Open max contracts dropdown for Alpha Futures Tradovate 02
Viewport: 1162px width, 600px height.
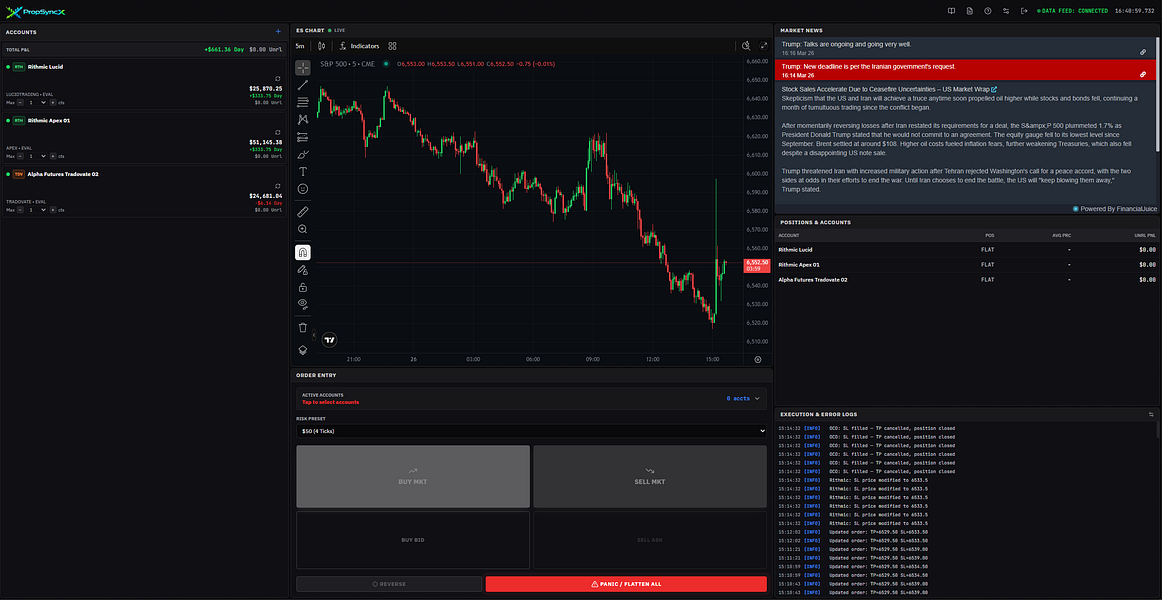[x=36, y=210]
